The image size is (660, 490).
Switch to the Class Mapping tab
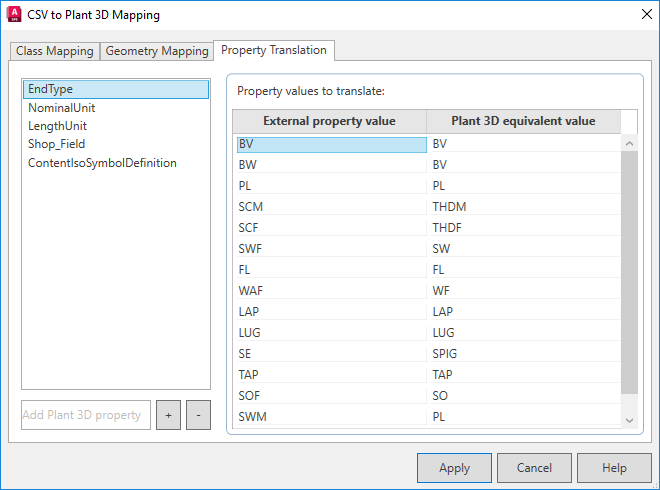55,51
